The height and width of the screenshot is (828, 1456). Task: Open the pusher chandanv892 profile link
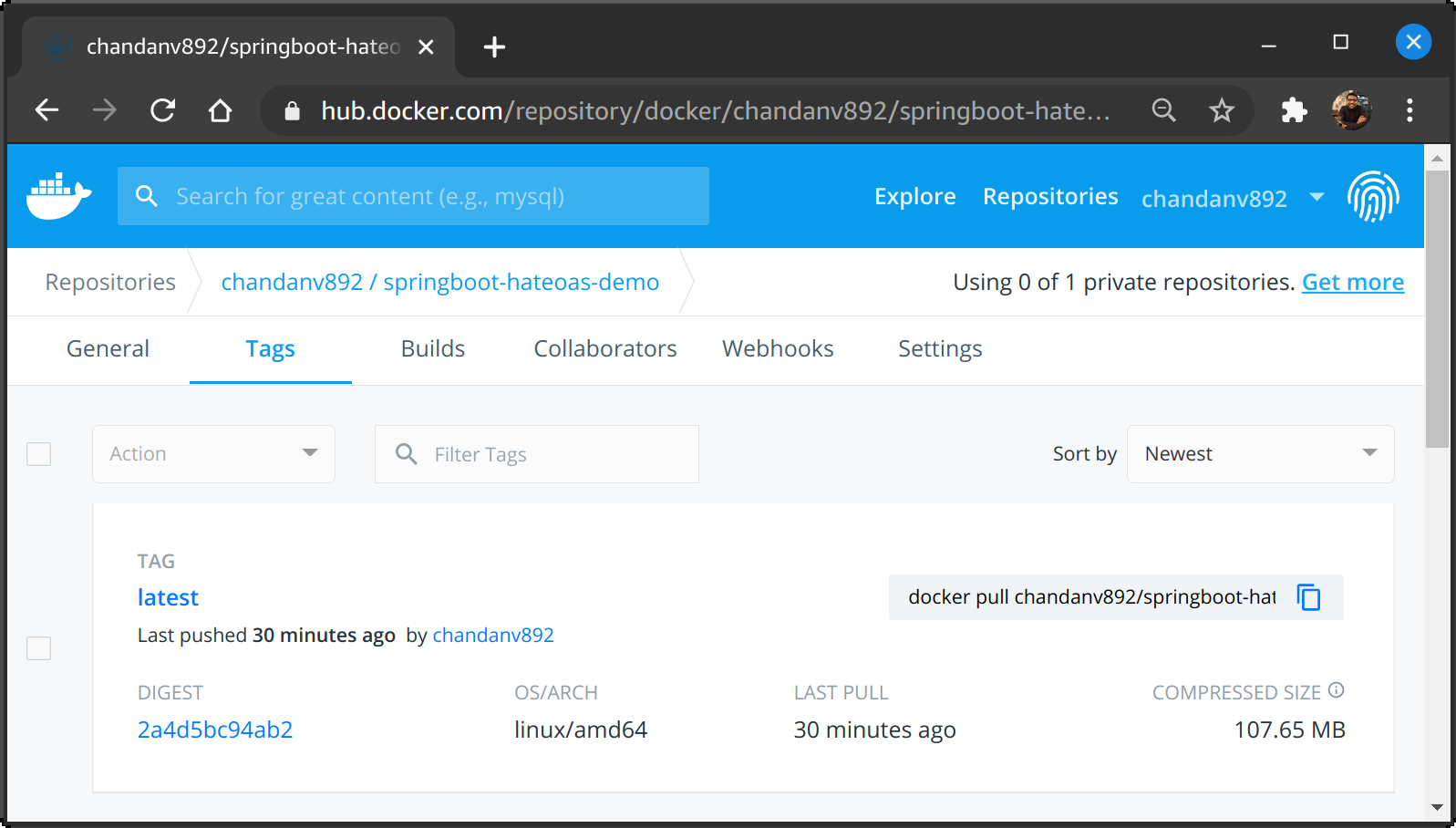(493, 636)
